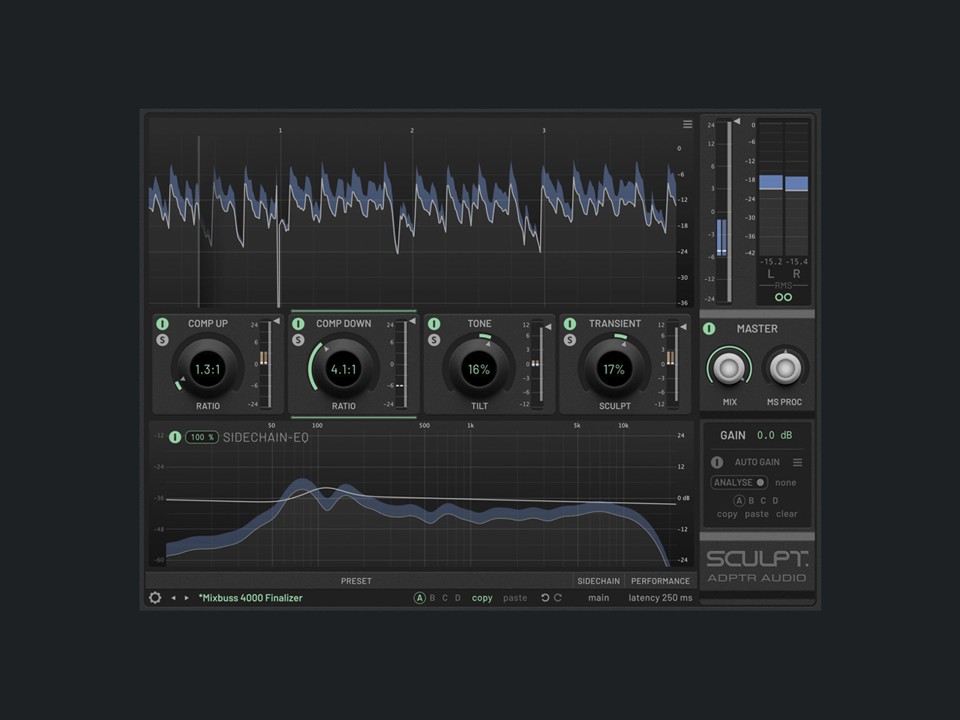Click the Sidechain-EQ 100 % amount field

[x=202, y=437]
